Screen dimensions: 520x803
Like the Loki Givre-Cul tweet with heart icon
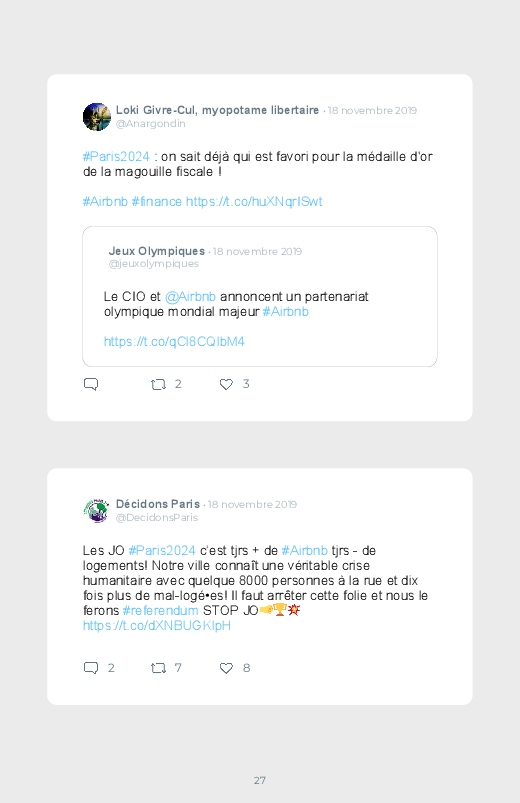(226, 384)
